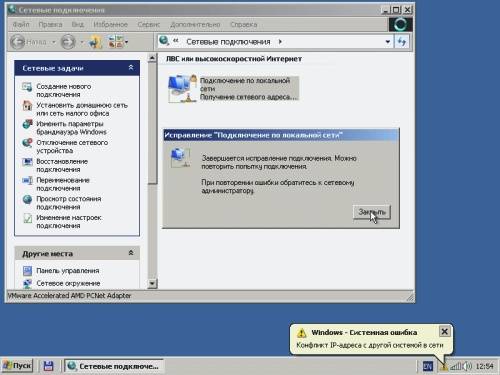Click the sidebar vertical scrollbar thumb
This screenshot has height=375, width=500.
152,123
